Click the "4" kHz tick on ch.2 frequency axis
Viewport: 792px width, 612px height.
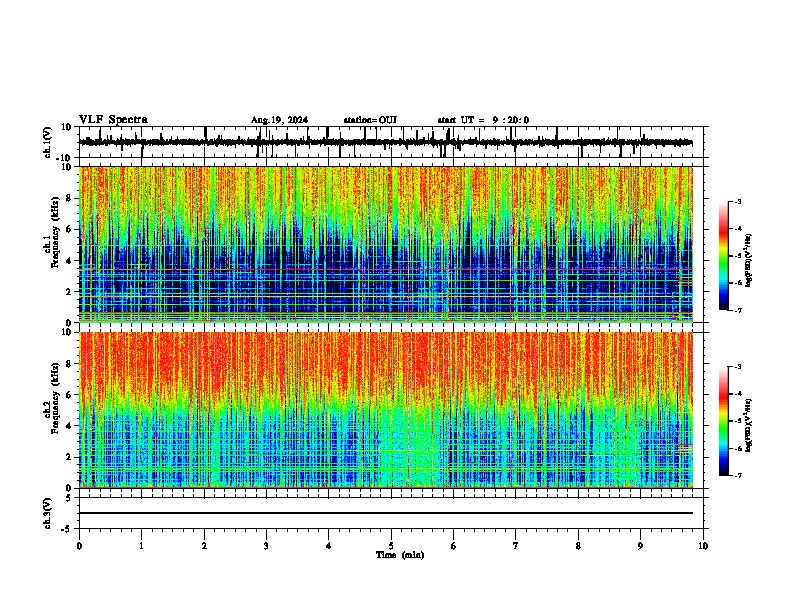click(70, 426)
